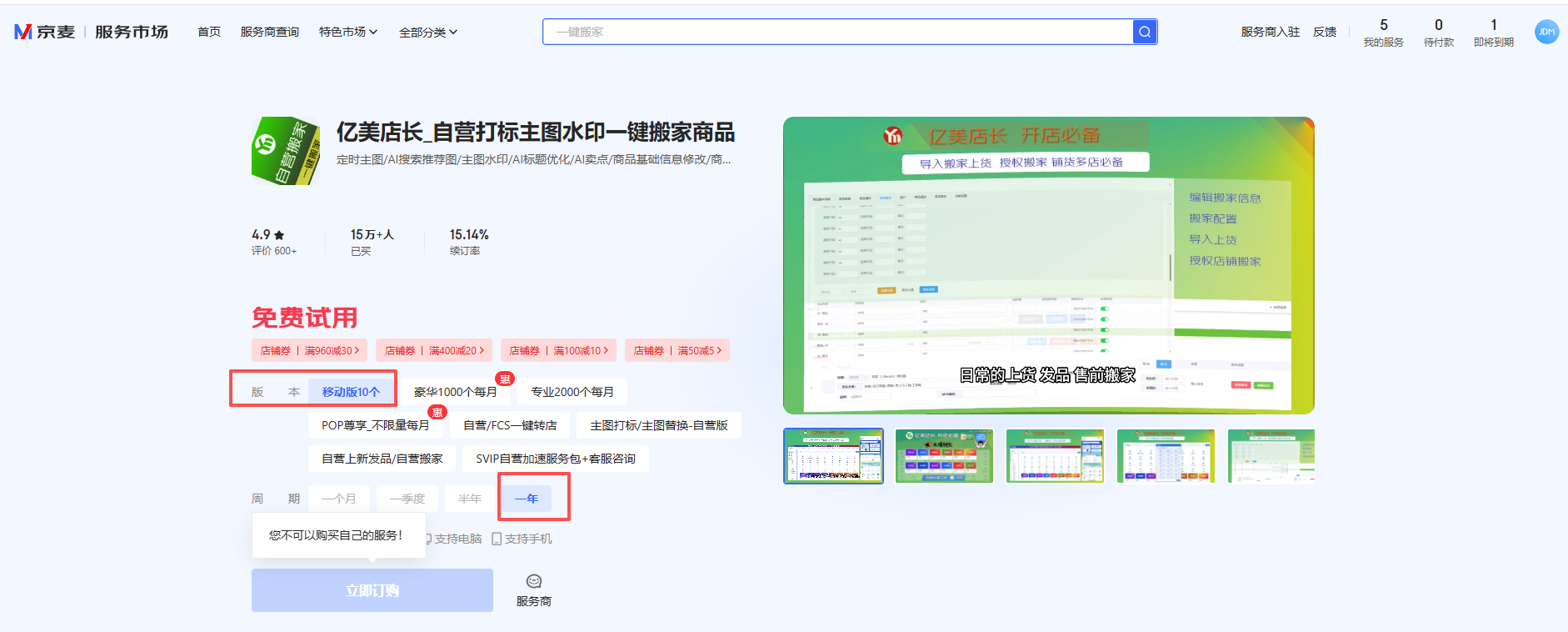Choose the 专业2000个每月 version
Viewport: 1568px width, 632px height.
click(x=572, y=392)
